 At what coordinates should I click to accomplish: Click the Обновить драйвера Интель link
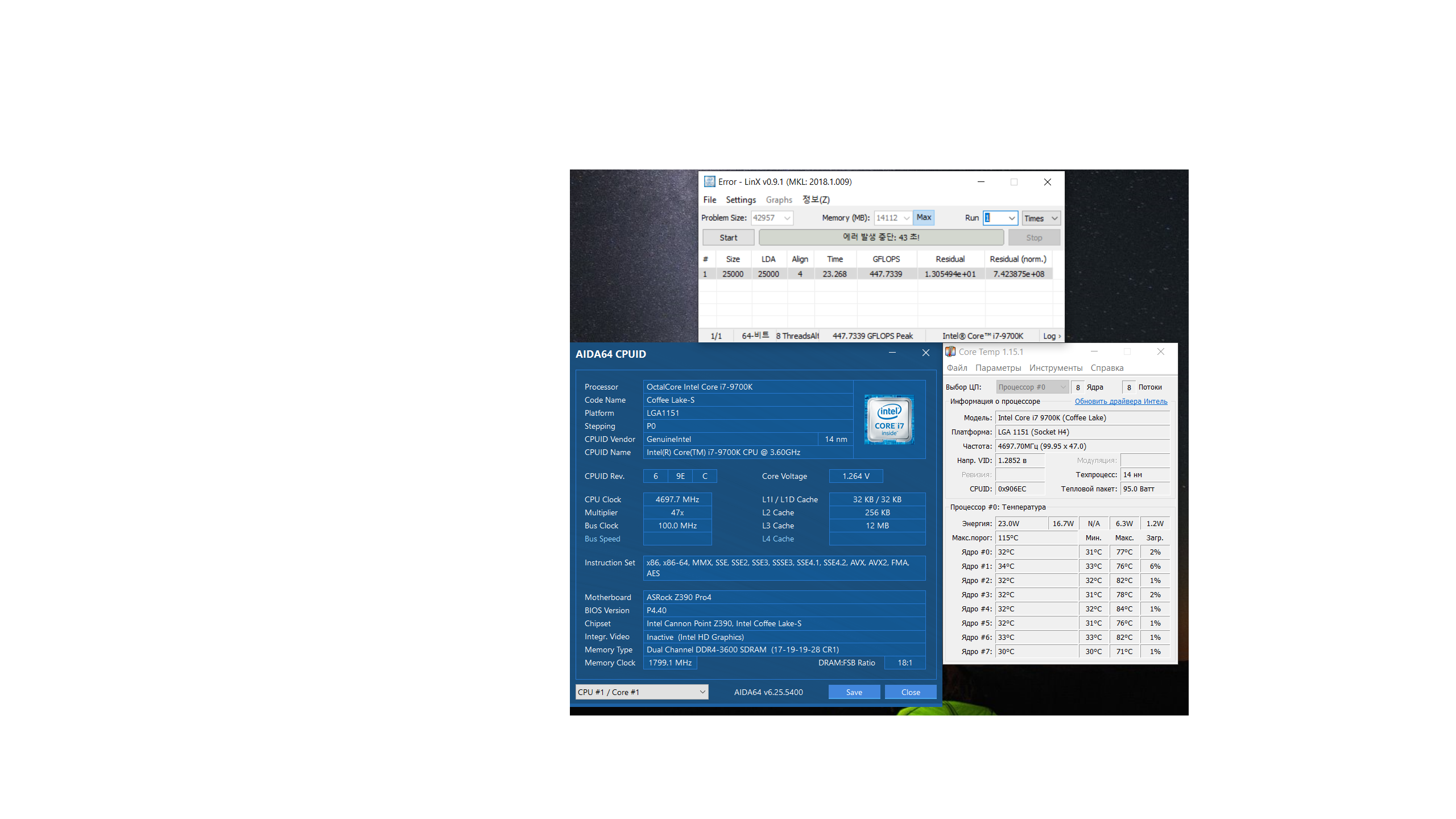pyautogui.click(x=1120, y=402)
